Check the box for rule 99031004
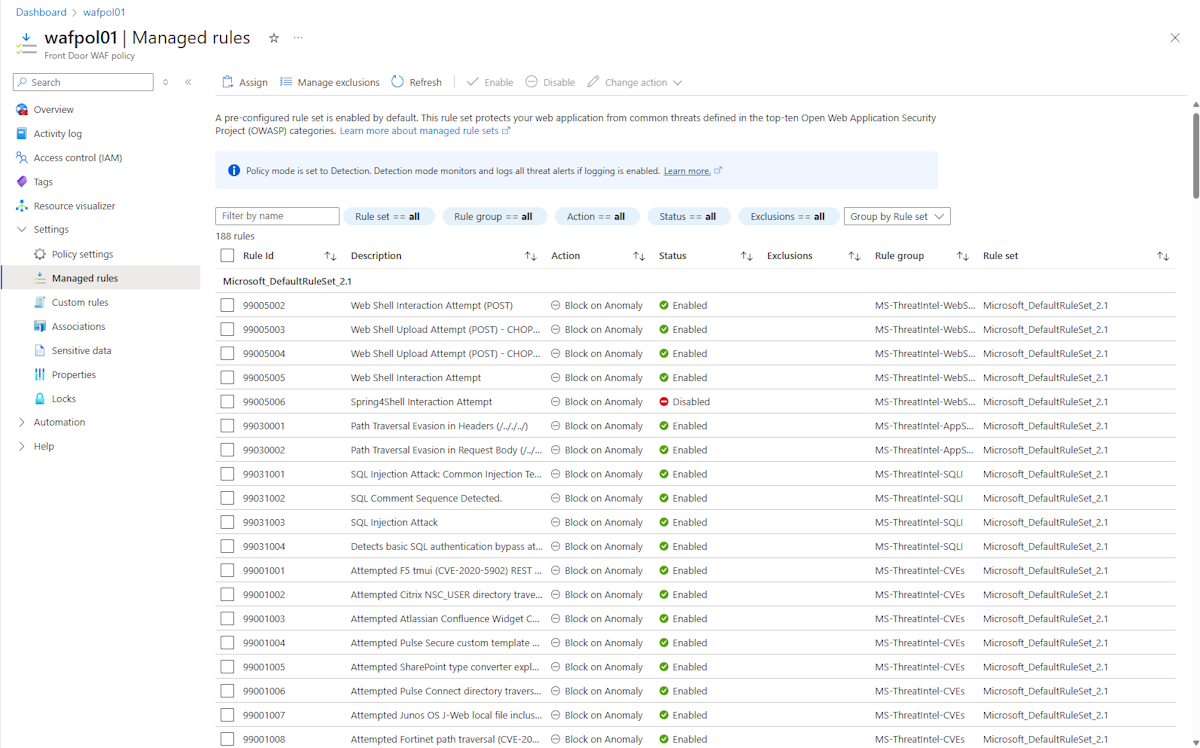Image resolution: width=1200 pixels, height=748 pixels. 227,546
